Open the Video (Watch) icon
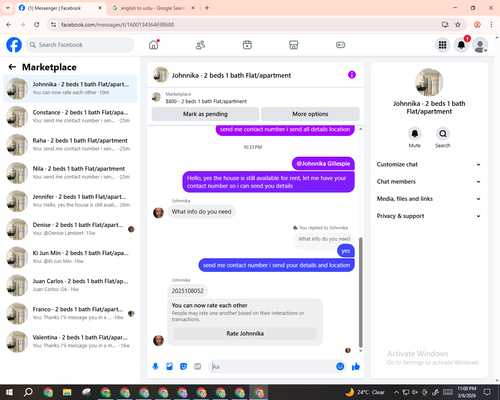This screenshot has width=500, height=400. (x=247, y=45)
